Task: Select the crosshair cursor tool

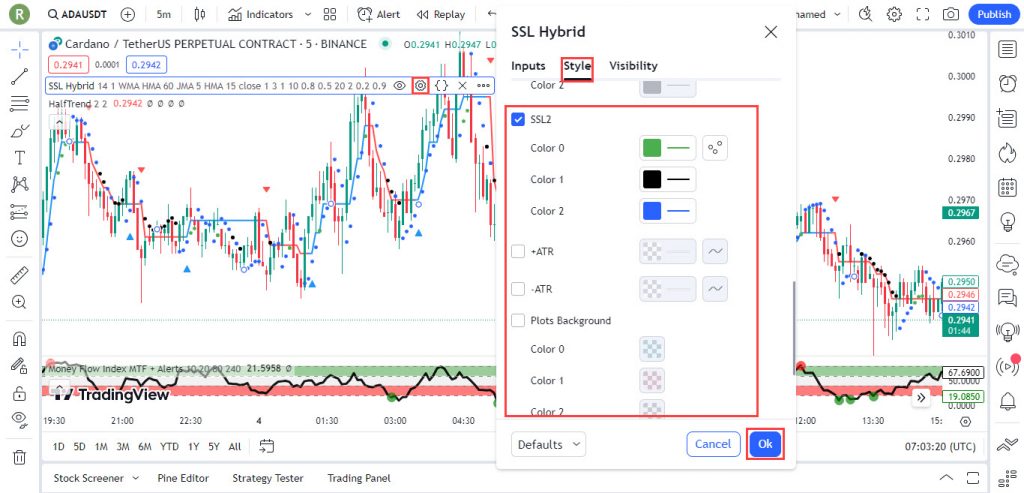Action: pos(20,50)
